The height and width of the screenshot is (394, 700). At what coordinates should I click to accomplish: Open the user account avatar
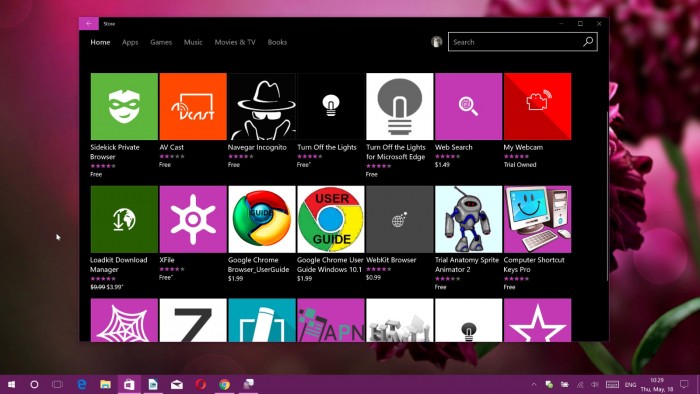[437, 42]
